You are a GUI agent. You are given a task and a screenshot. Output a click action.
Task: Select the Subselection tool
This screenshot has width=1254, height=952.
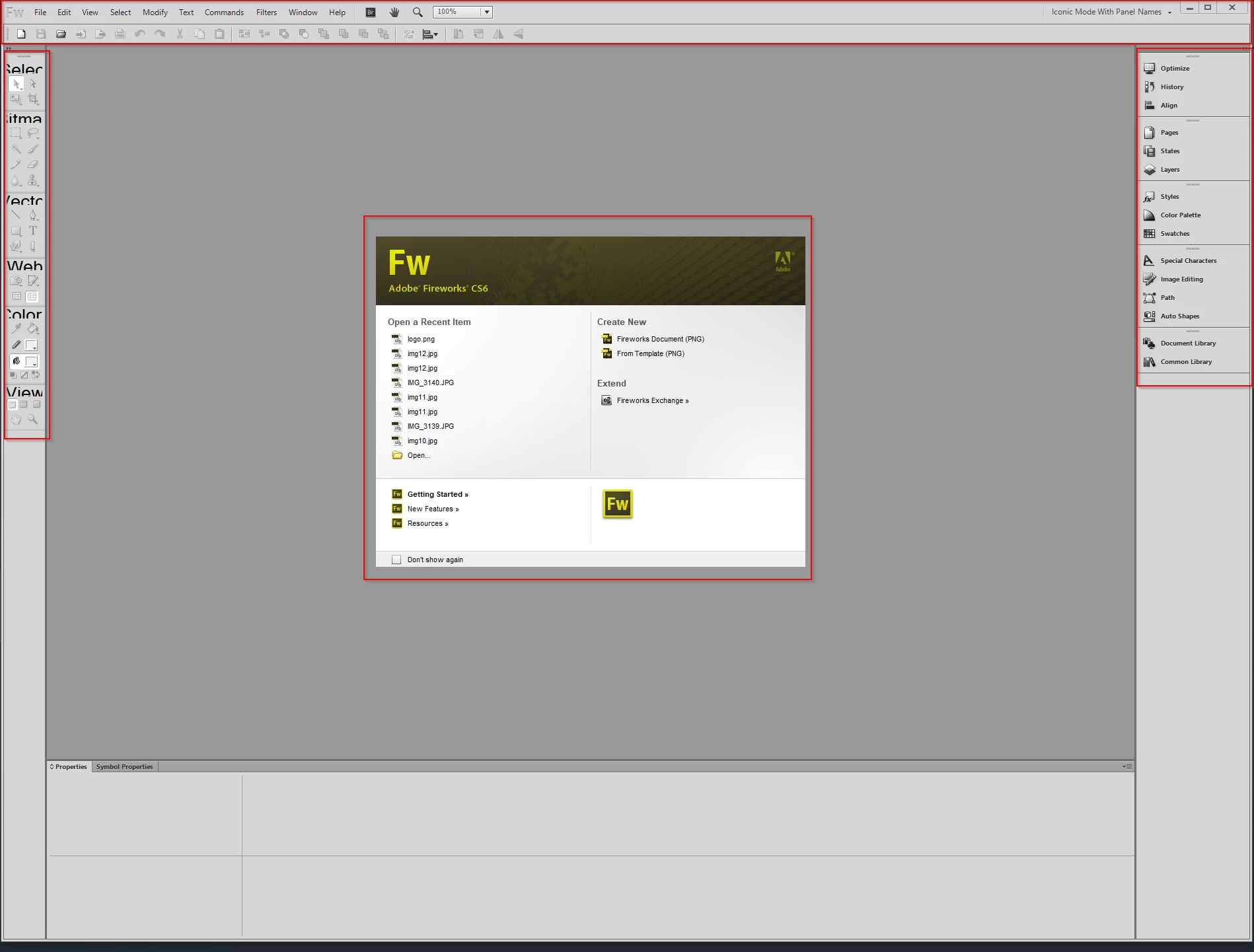pos(33,84)
